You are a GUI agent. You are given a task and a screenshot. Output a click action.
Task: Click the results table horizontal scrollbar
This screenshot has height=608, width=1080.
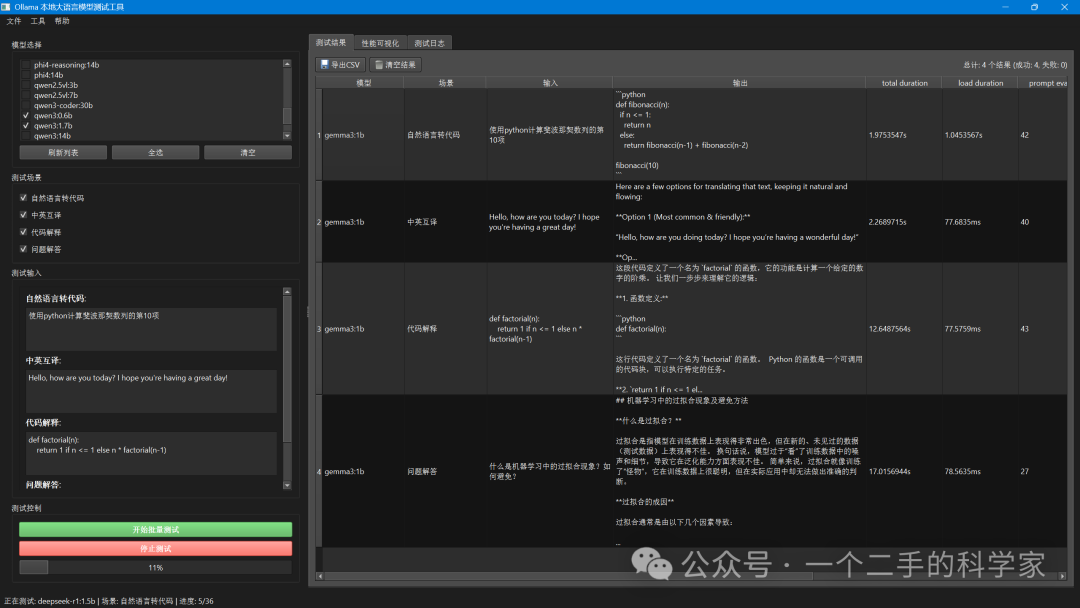tap(568, 576)
